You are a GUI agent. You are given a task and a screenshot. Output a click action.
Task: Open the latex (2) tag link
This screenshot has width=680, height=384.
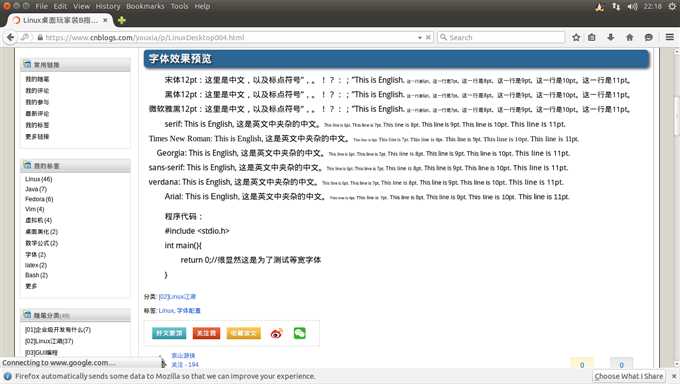click(36, 265)
